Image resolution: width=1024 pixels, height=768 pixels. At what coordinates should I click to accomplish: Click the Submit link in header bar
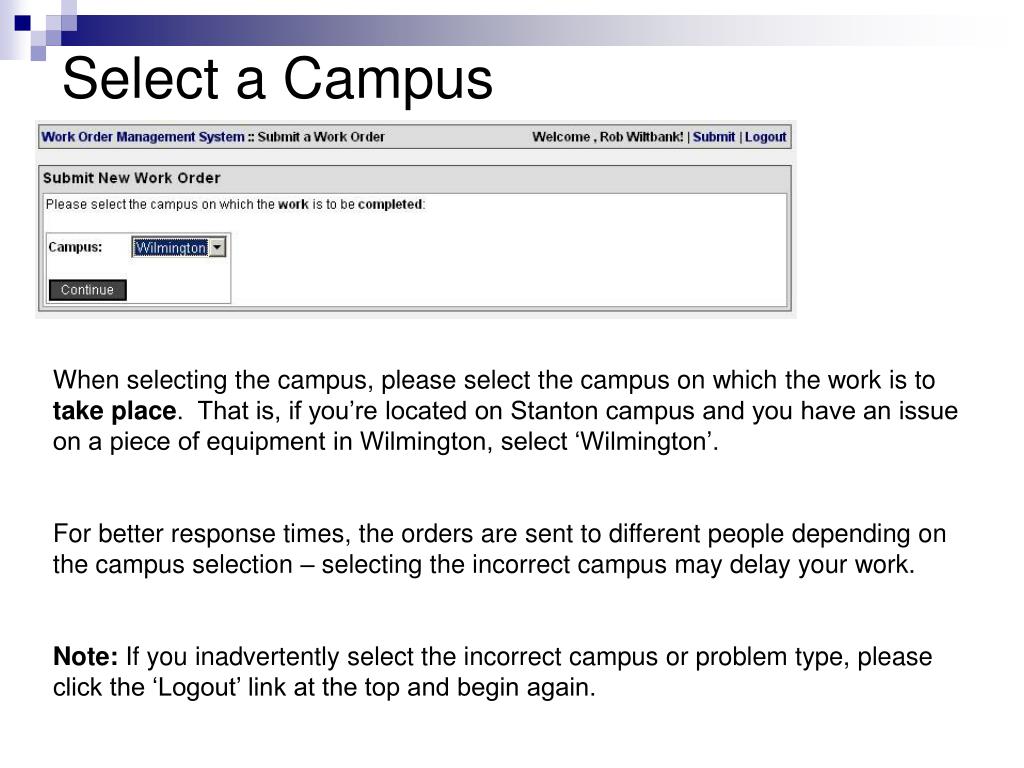(714, 137)
